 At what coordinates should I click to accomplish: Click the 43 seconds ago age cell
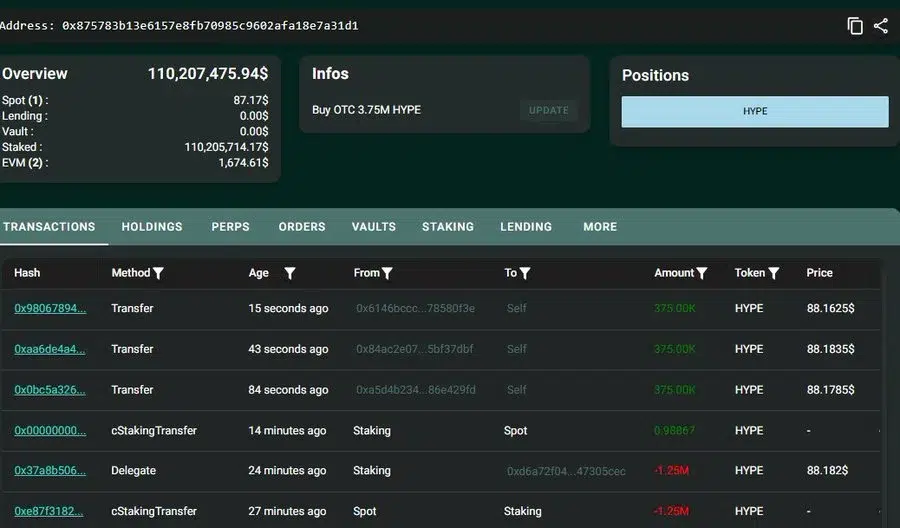pyautogui.click(x=288, y=349)
